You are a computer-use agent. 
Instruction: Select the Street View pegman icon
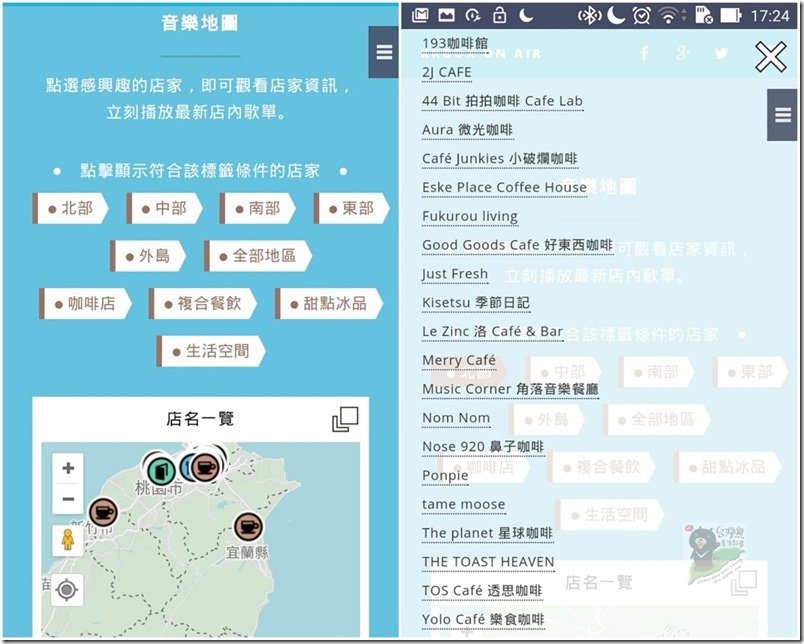(68, 540)
